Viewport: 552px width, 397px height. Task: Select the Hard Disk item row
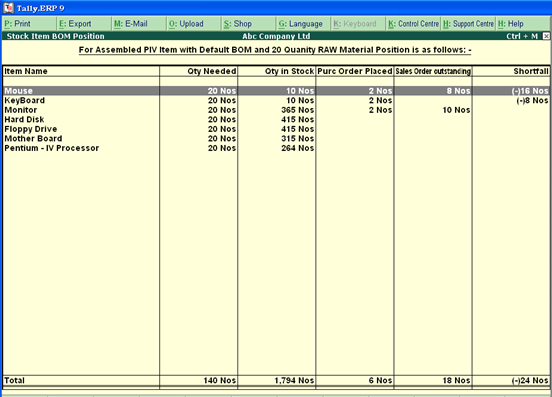pyautogui.click(x=276, y=119)
